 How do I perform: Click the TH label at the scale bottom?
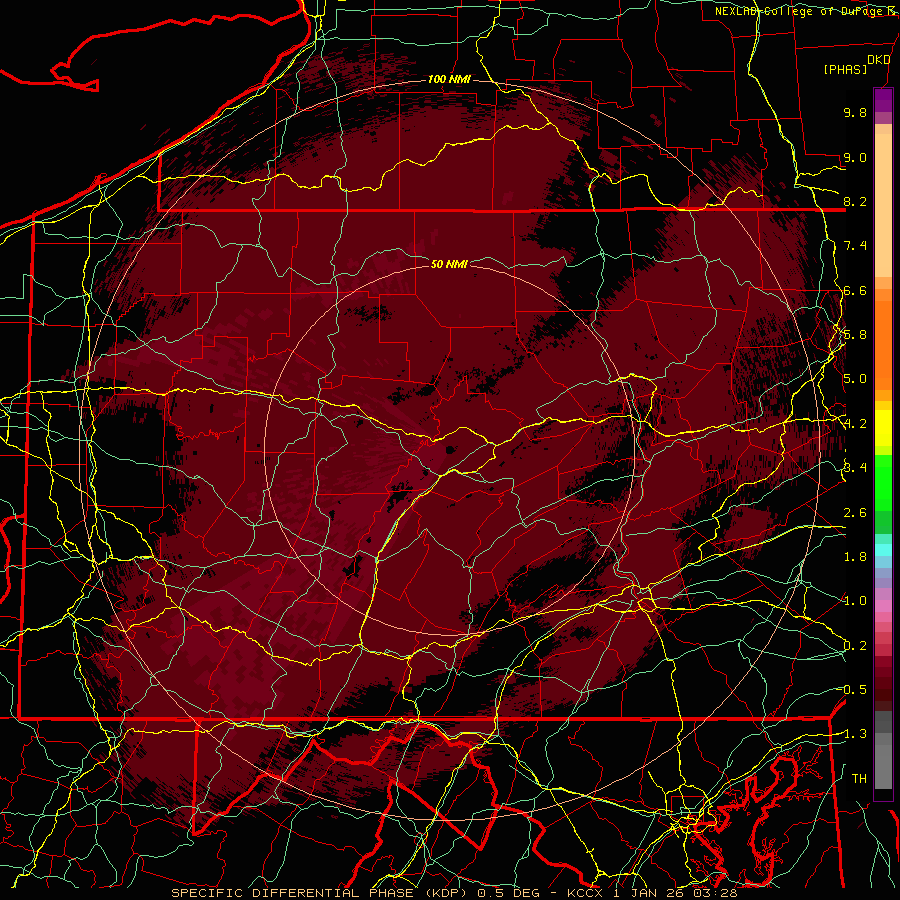point(859,778)
